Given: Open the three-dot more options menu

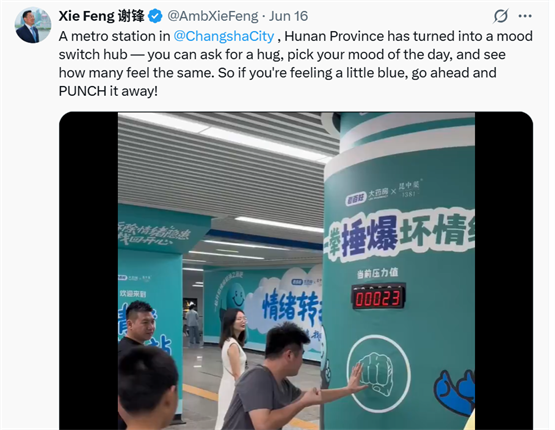Looking at the screenshot, I should (x=525, y=16).
